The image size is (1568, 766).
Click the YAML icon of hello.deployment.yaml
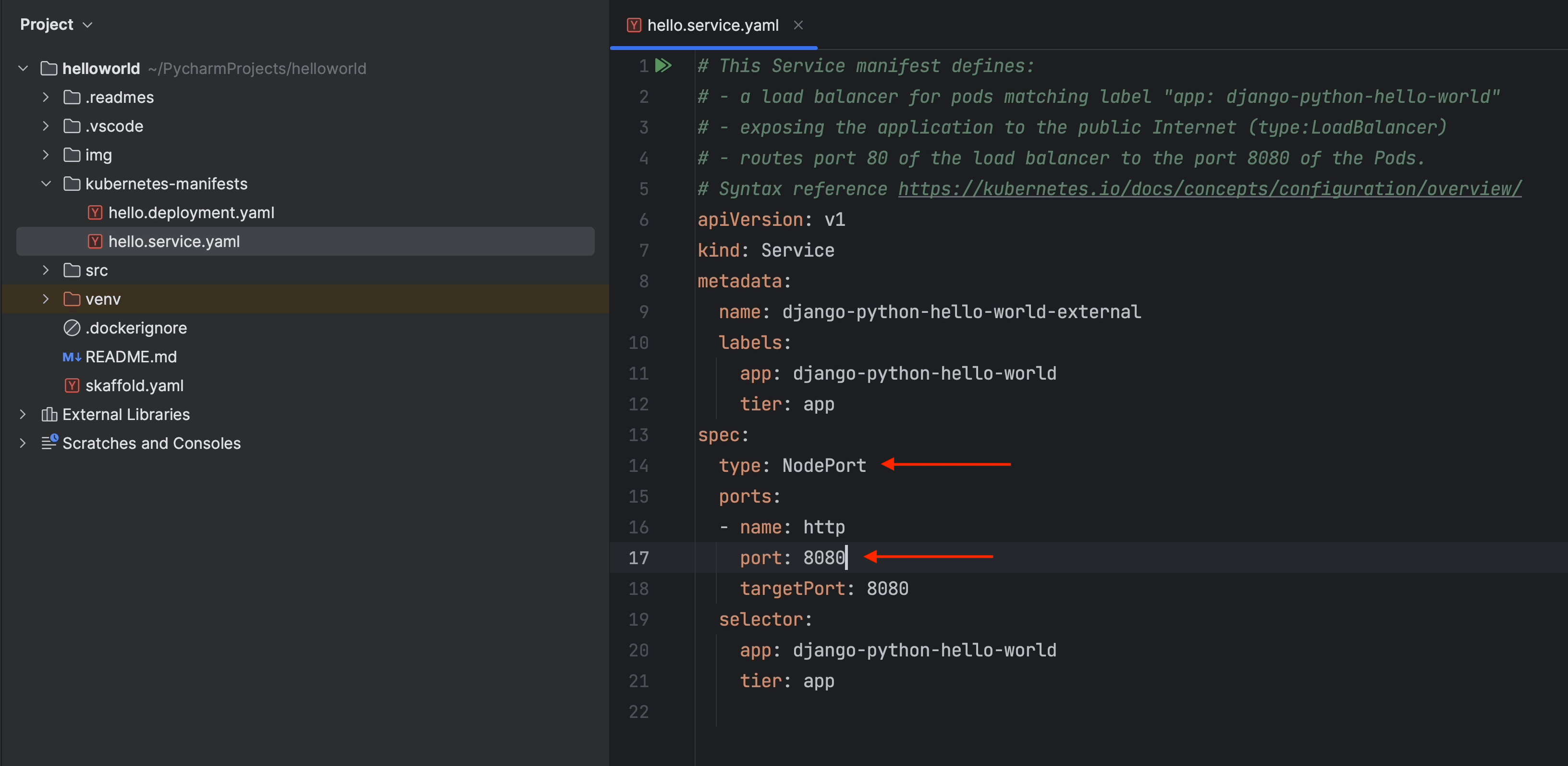95,212
